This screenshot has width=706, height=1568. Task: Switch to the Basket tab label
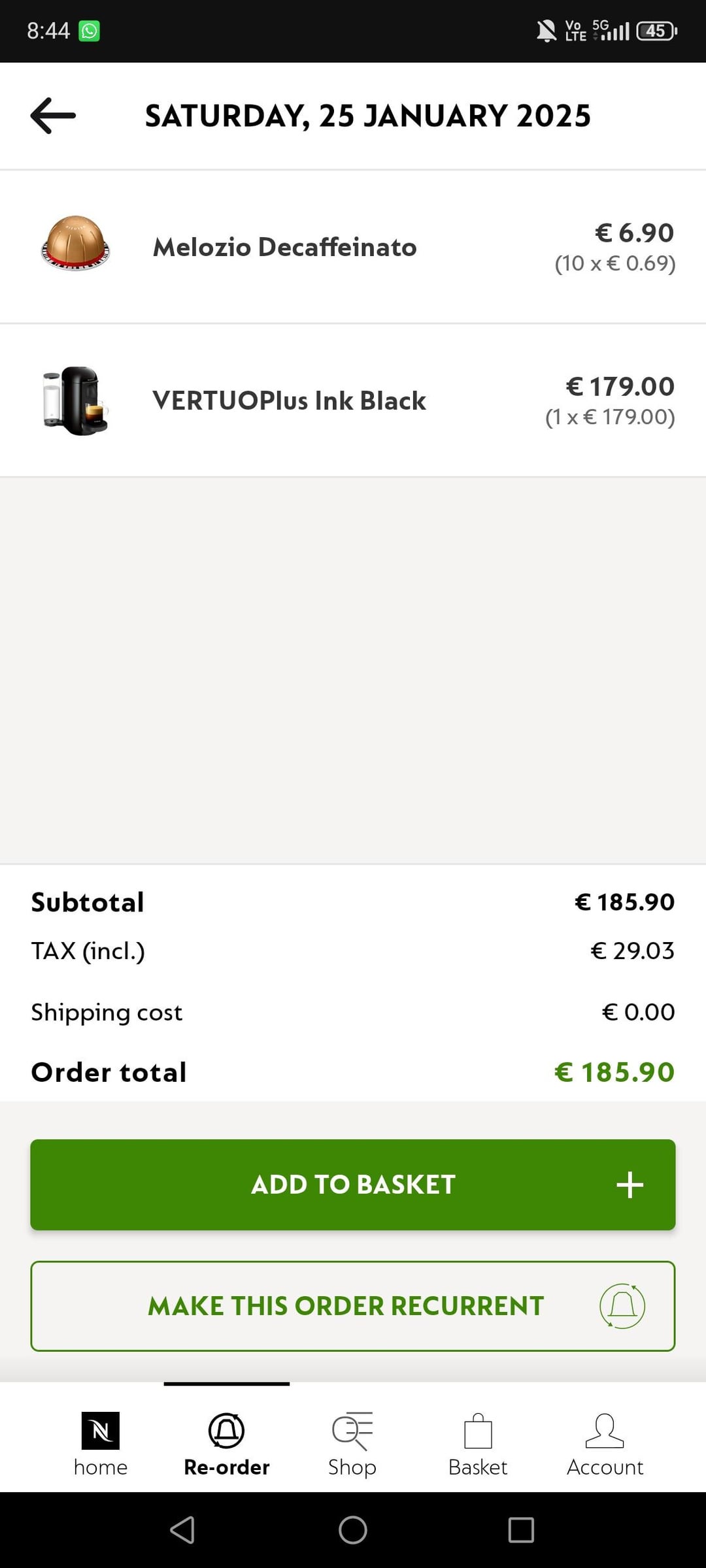[x=478, y=1467]
